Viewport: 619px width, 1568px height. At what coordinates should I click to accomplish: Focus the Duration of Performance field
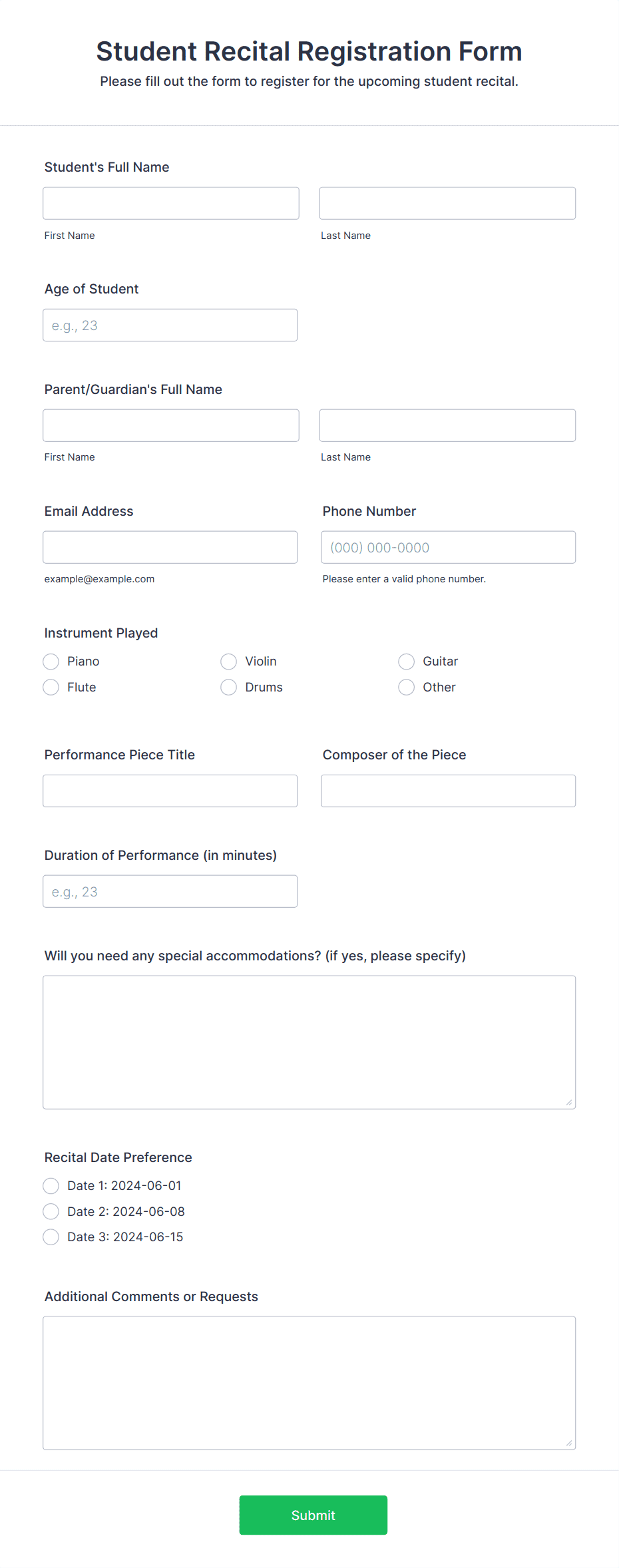tap(170, 891)
